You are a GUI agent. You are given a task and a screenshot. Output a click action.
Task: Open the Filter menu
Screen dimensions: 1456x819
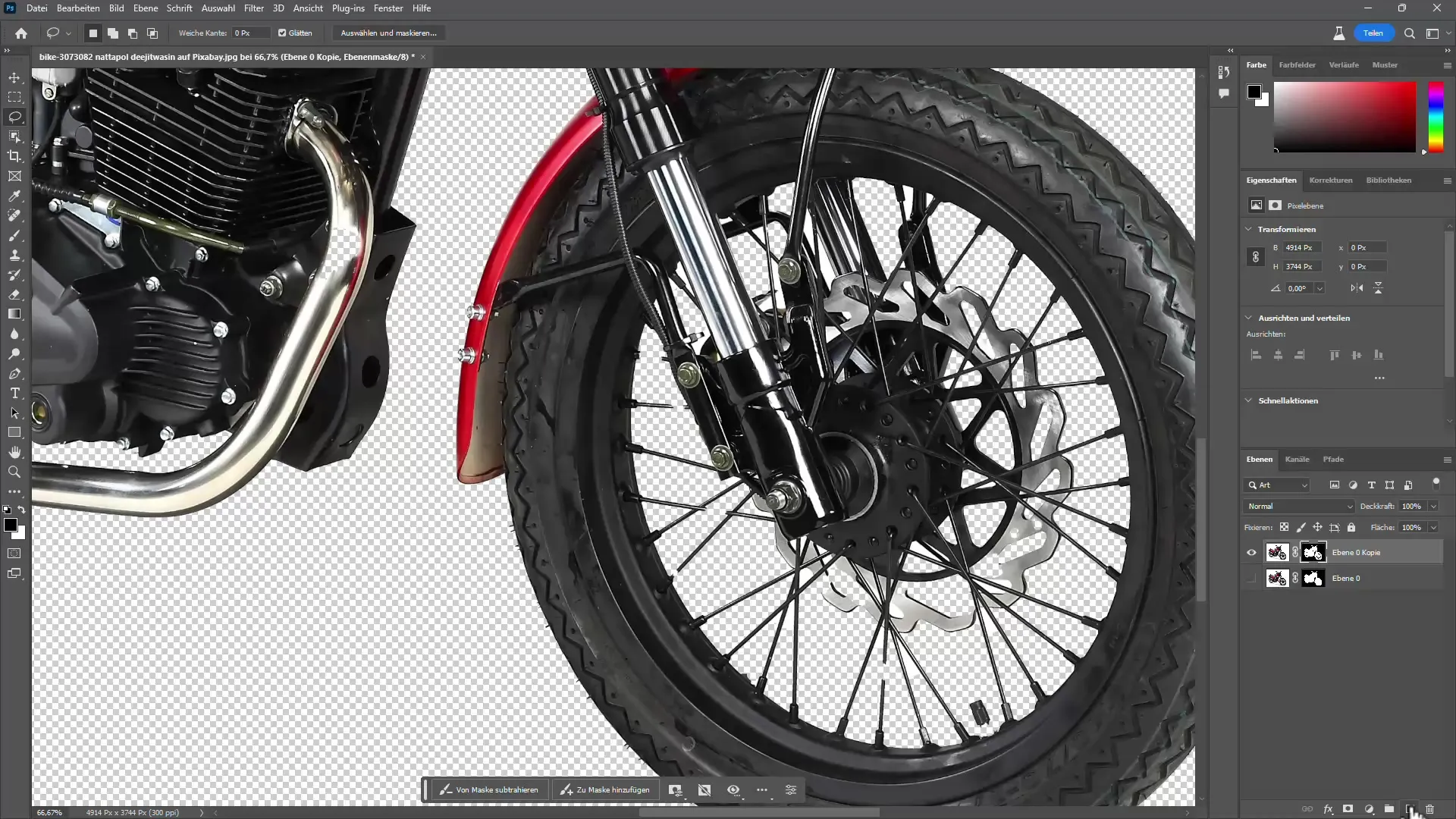pos(253,8)
